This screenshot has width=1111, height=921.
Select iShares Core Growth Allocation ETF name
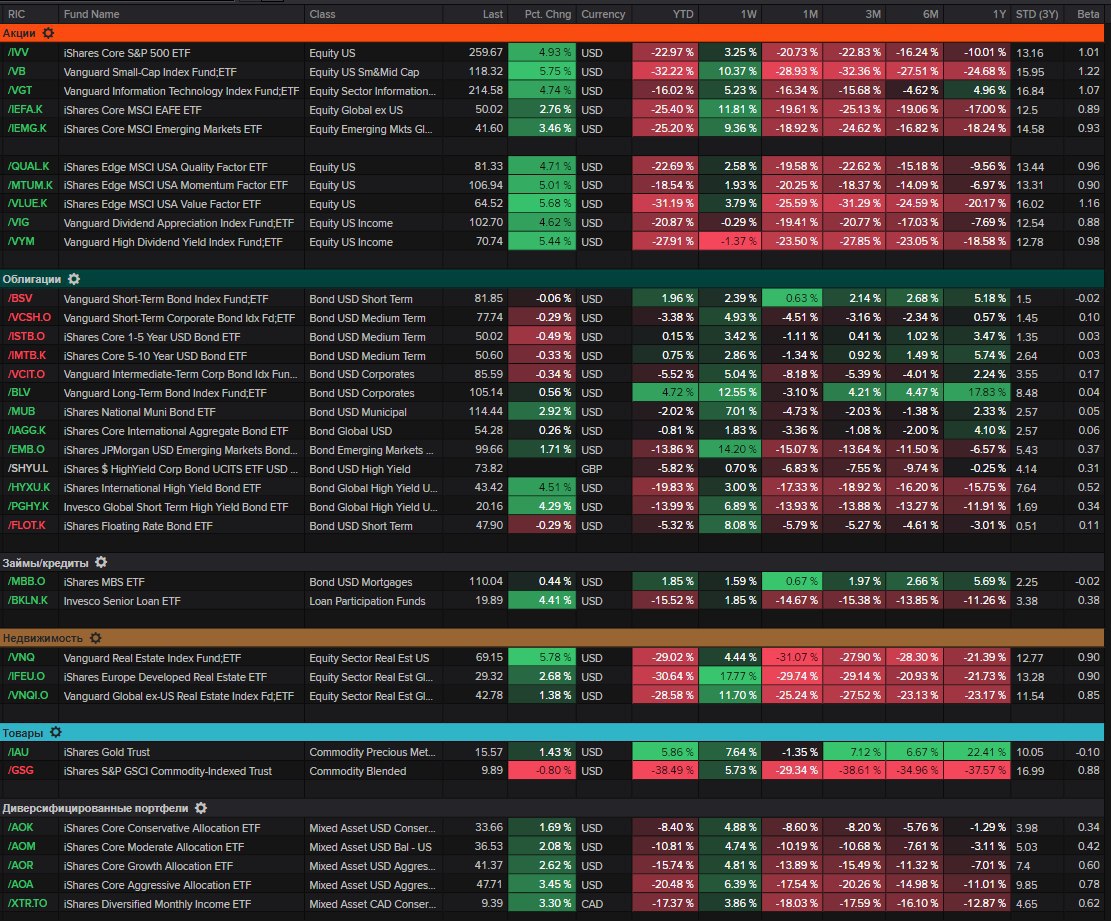tap(148, 866)
